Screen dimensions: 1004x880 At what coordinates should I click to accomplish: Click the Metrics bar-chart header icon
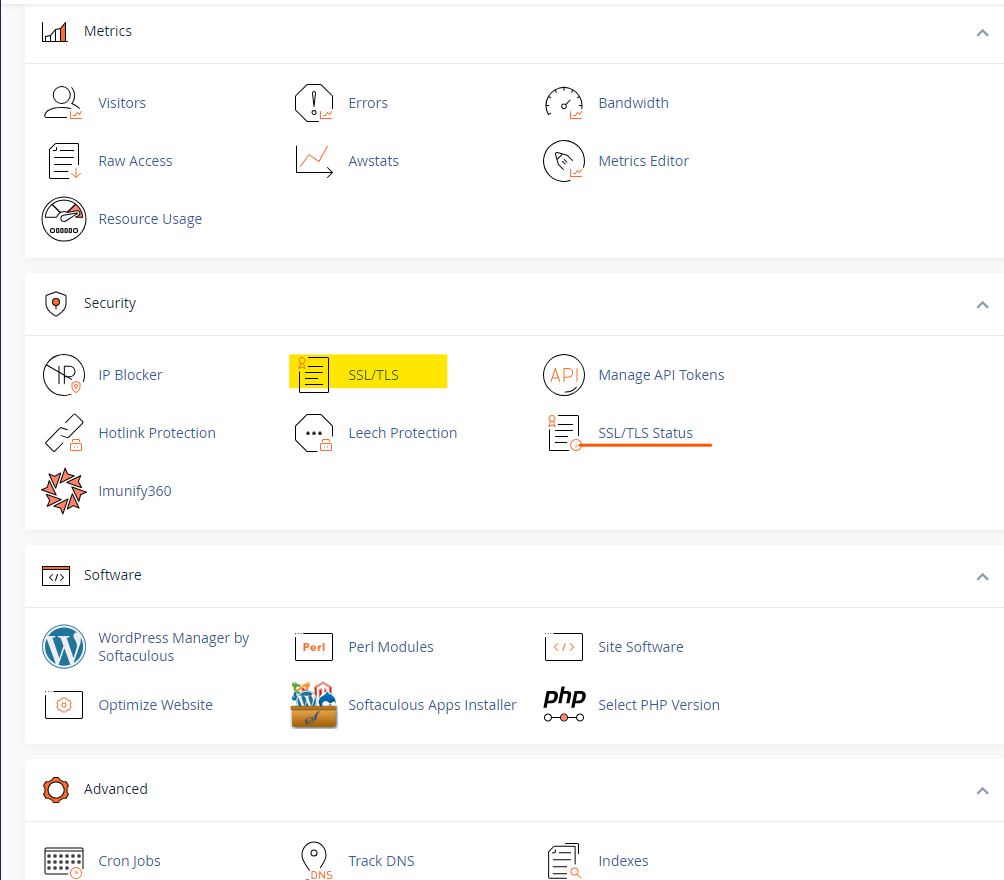pyautogui.click(x=54, y=31)
